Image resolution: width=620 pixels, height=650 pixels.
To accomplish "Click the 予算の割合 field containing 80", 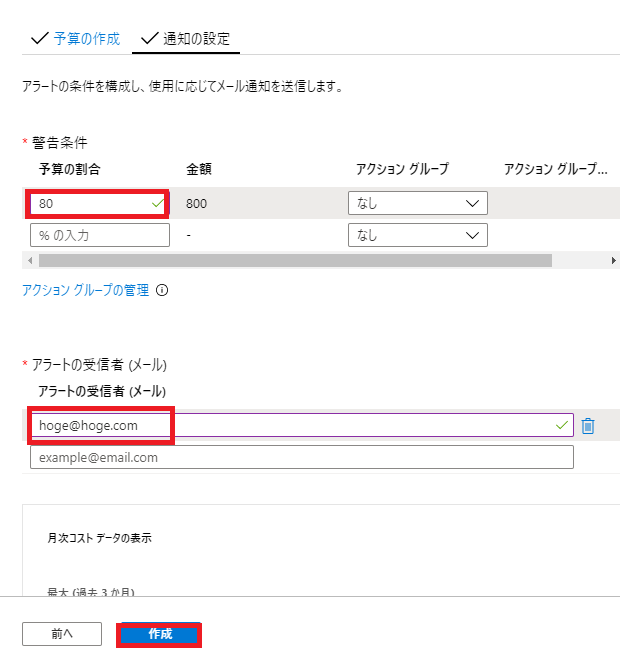I will pos(99,204).
